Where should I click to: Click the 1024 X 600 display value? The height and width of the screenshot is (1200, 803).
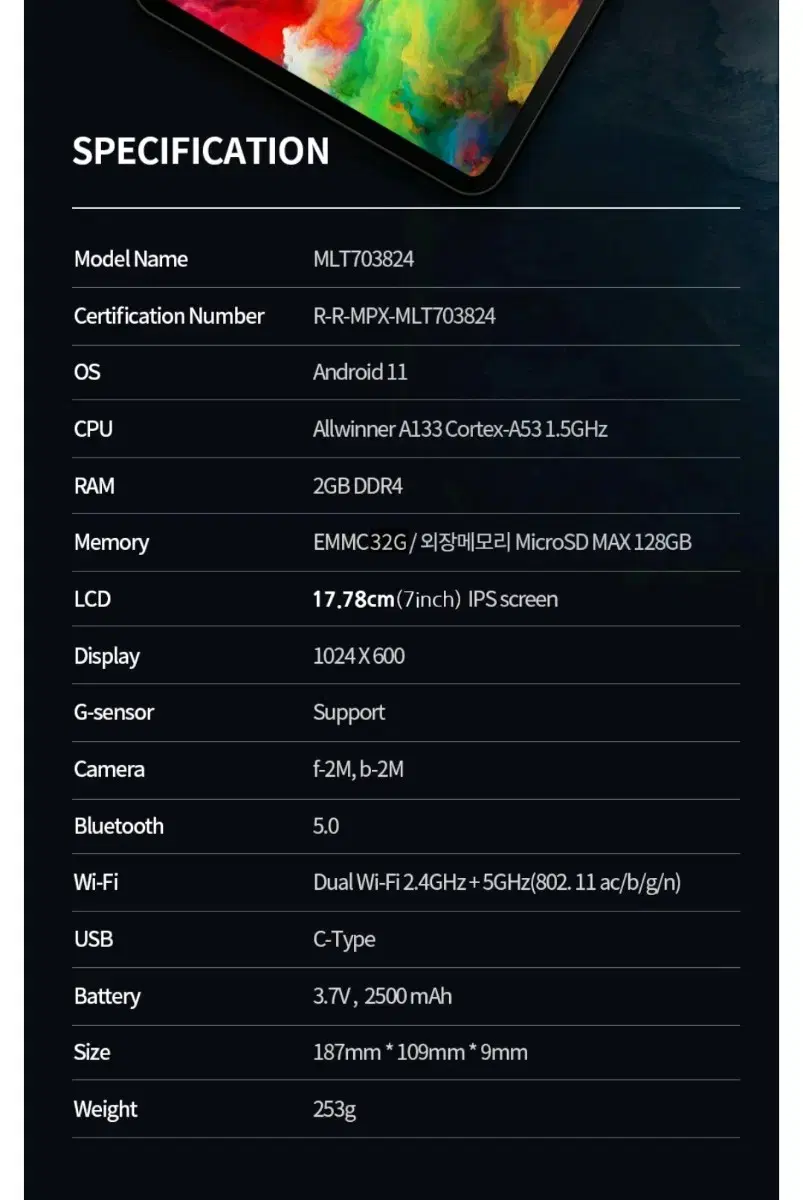[359, 656]
